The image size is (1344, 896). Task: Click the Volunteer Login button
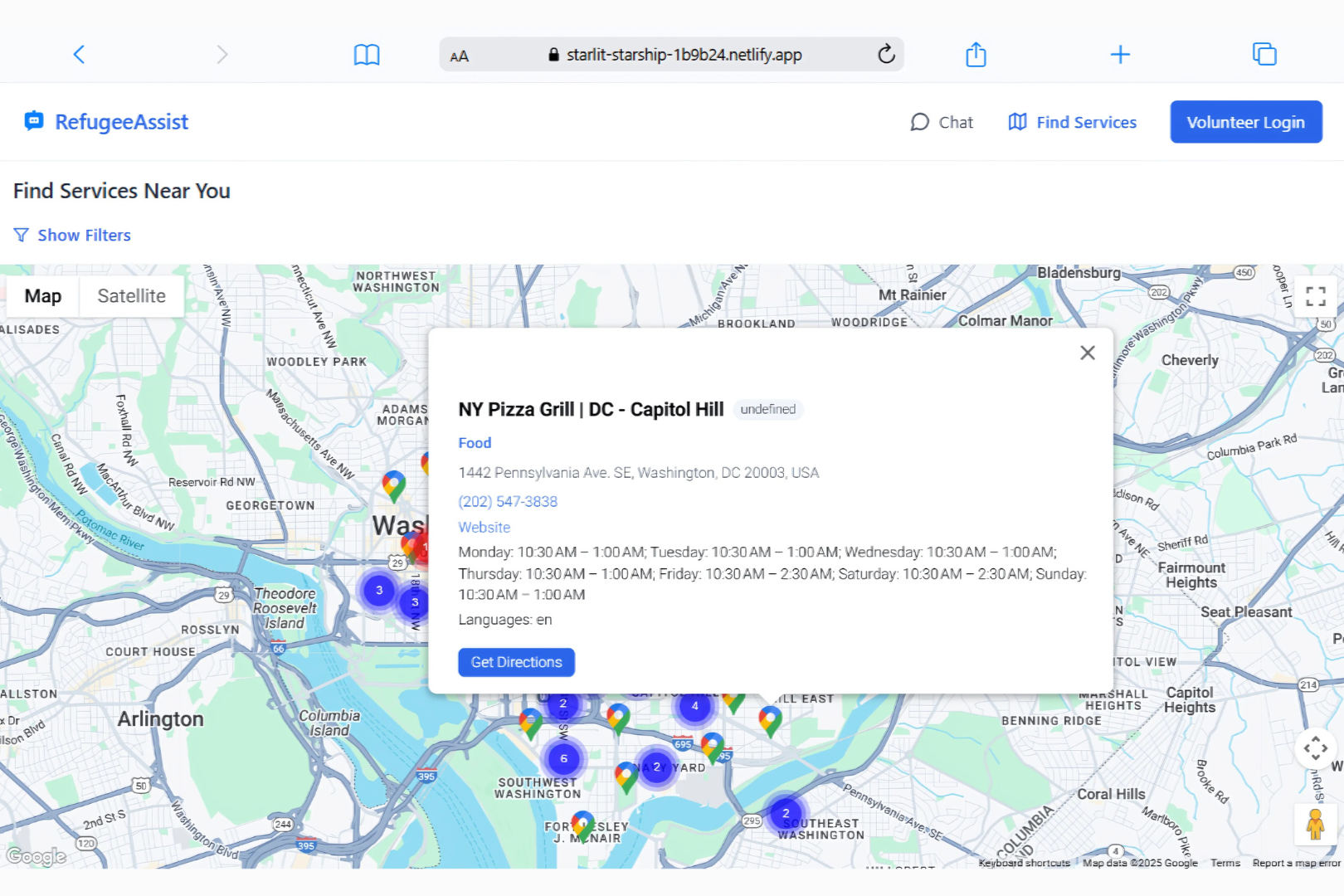(1246, 122)
